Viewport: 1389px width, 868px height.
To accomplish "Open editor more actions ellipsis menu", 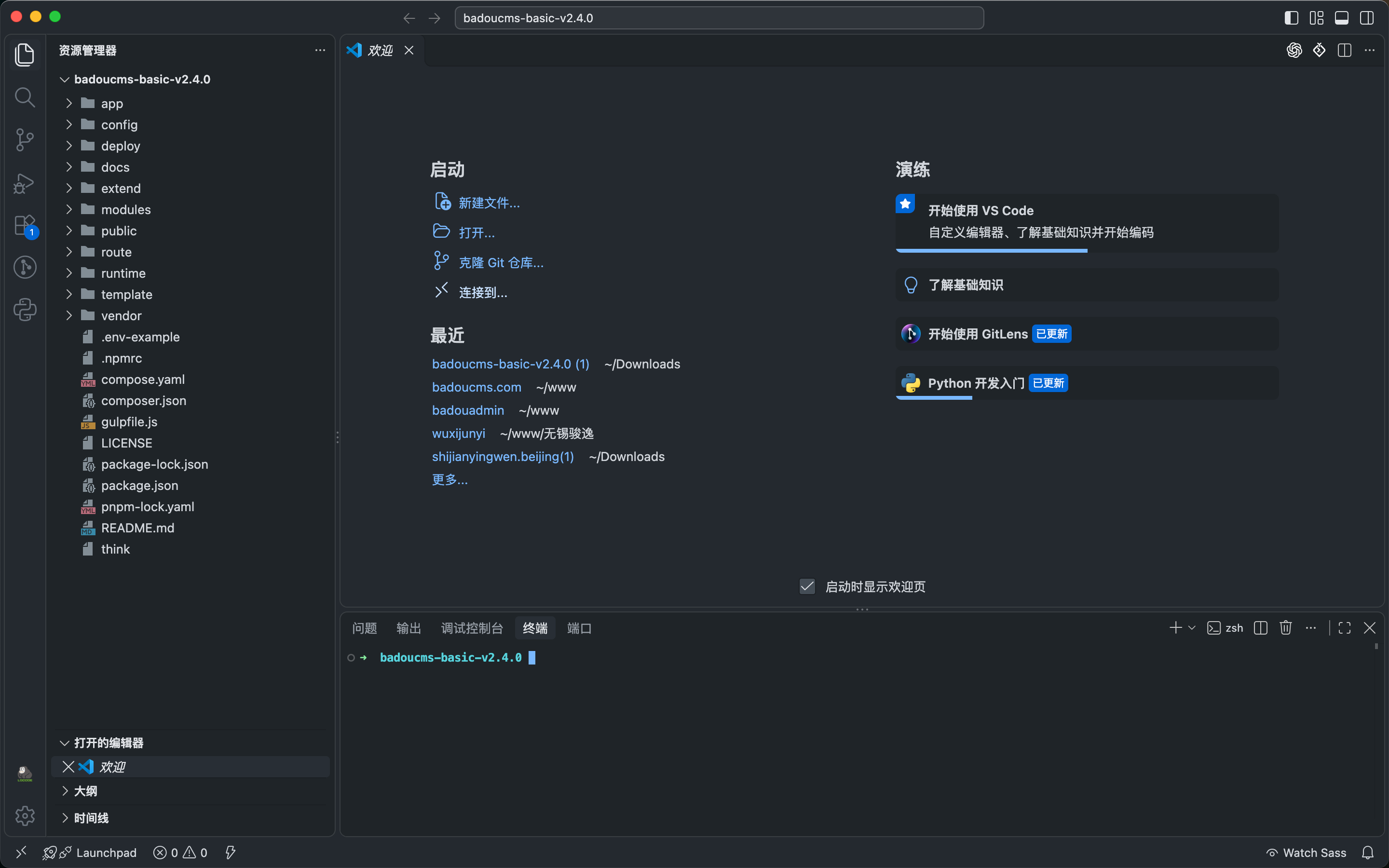I will pos(1370,51).
